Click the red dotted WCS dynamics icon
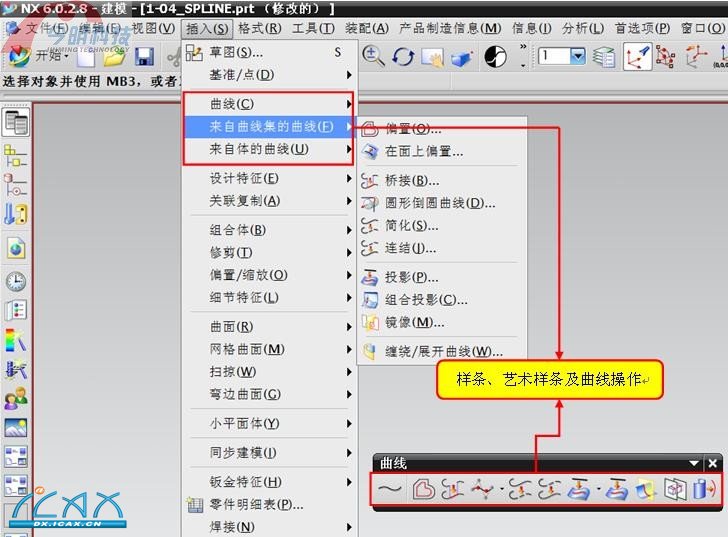 click(x=665, y=57)
